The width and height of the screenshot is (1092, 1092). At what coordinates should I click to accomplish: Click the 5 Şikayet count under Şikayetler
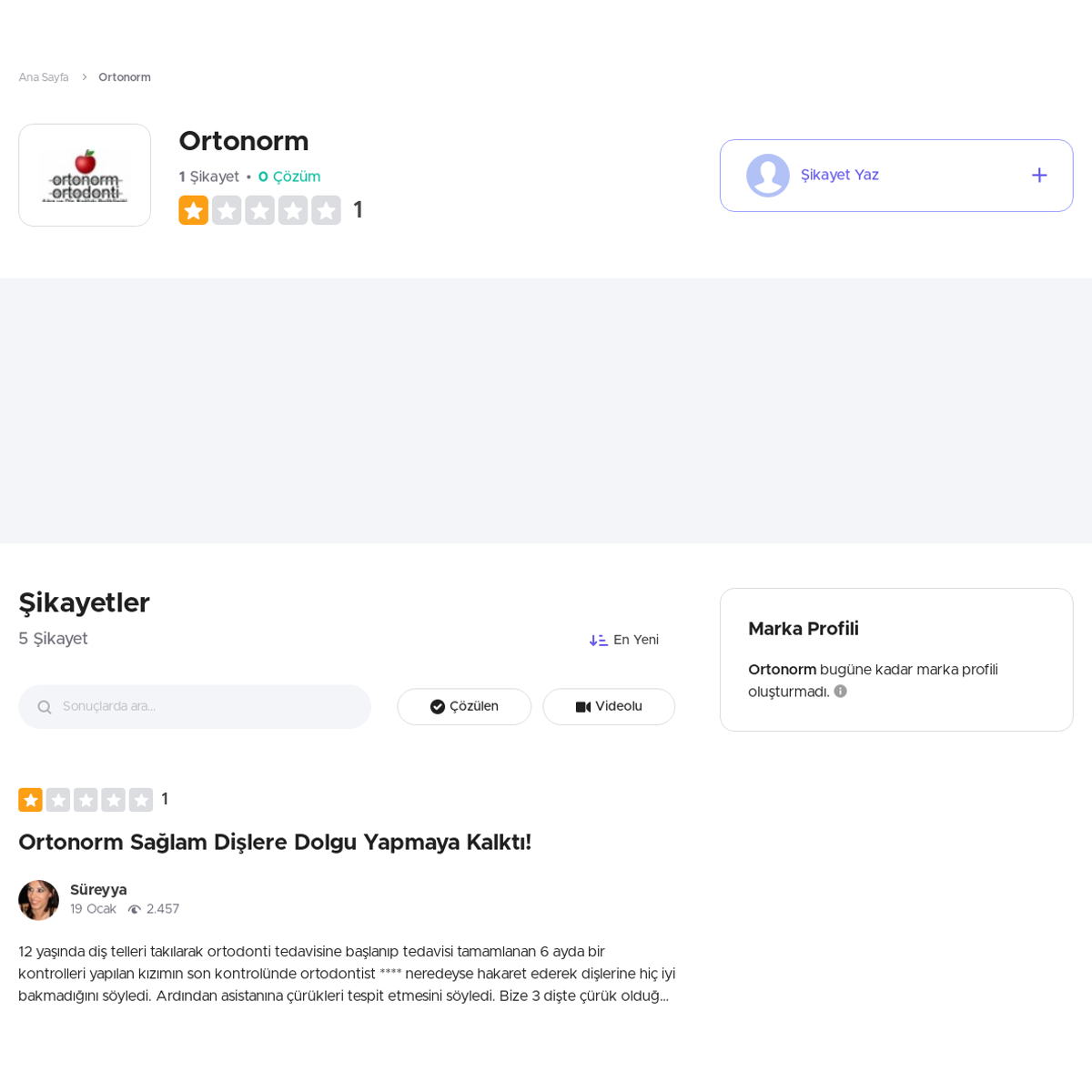(x=53, y=639)
